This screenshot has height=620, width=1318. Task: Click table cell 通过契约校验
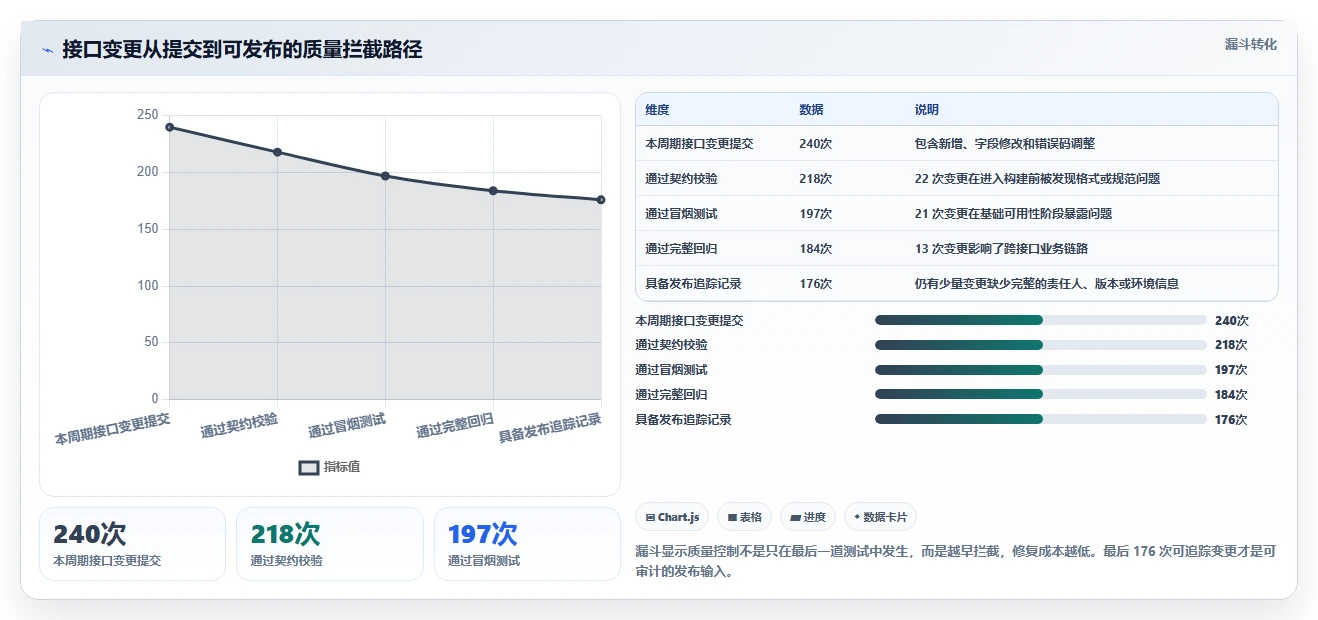click(x=682, y=179)
